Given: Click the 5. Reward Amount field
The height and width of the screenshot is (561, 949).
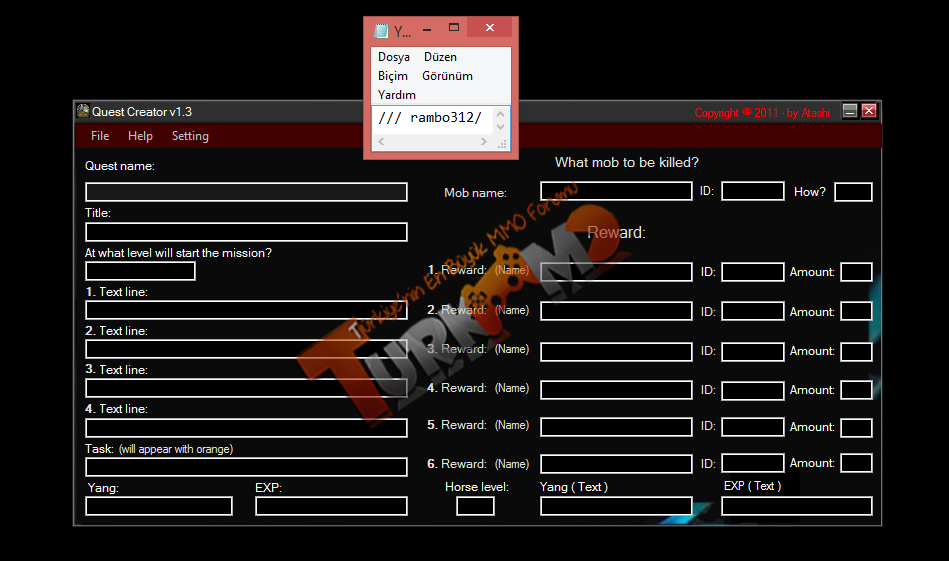Looking at the screenshot, I should [x=856, y=427].
